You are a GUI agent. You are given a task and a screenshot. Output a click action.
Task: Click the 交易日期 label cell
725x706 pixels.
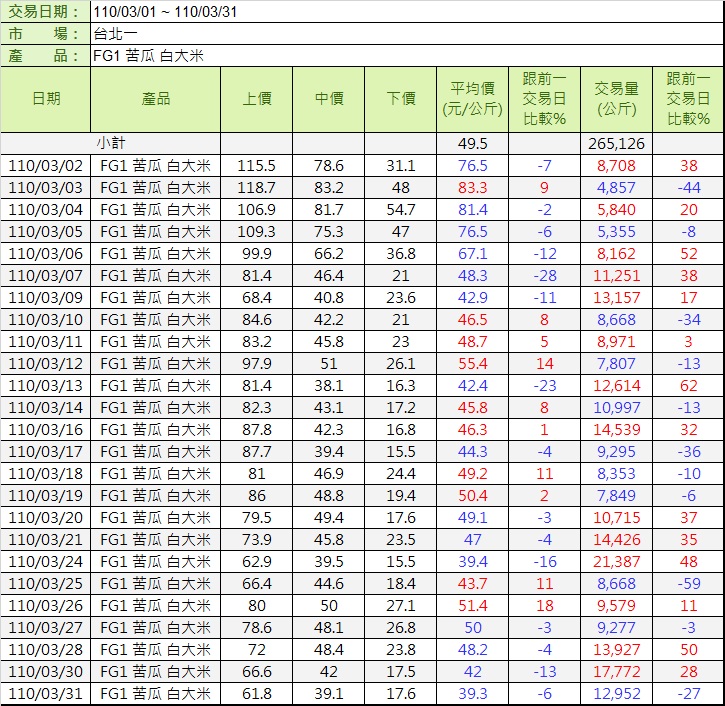tap(46, 11)
